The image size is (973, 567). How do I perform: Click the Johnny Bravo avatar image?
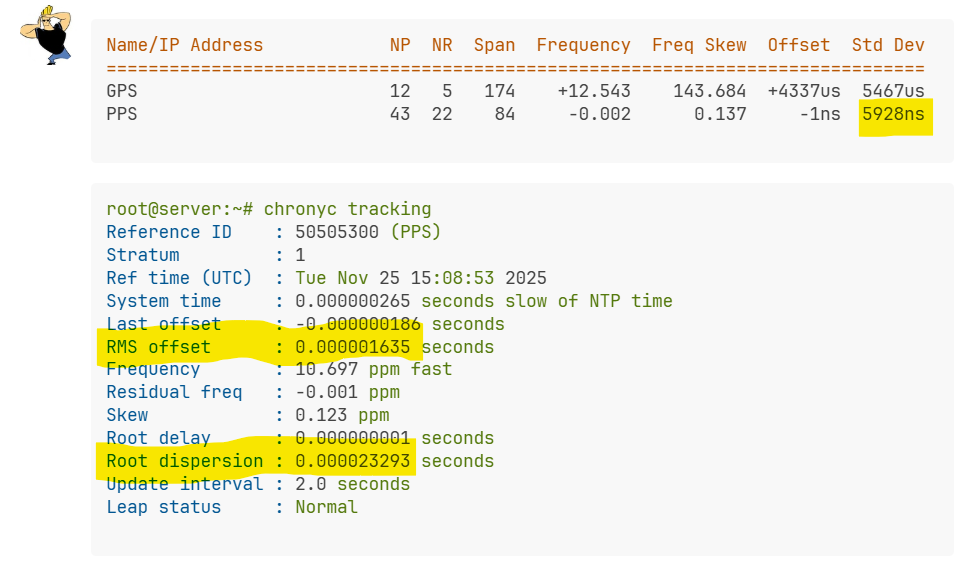click(46, 35)
